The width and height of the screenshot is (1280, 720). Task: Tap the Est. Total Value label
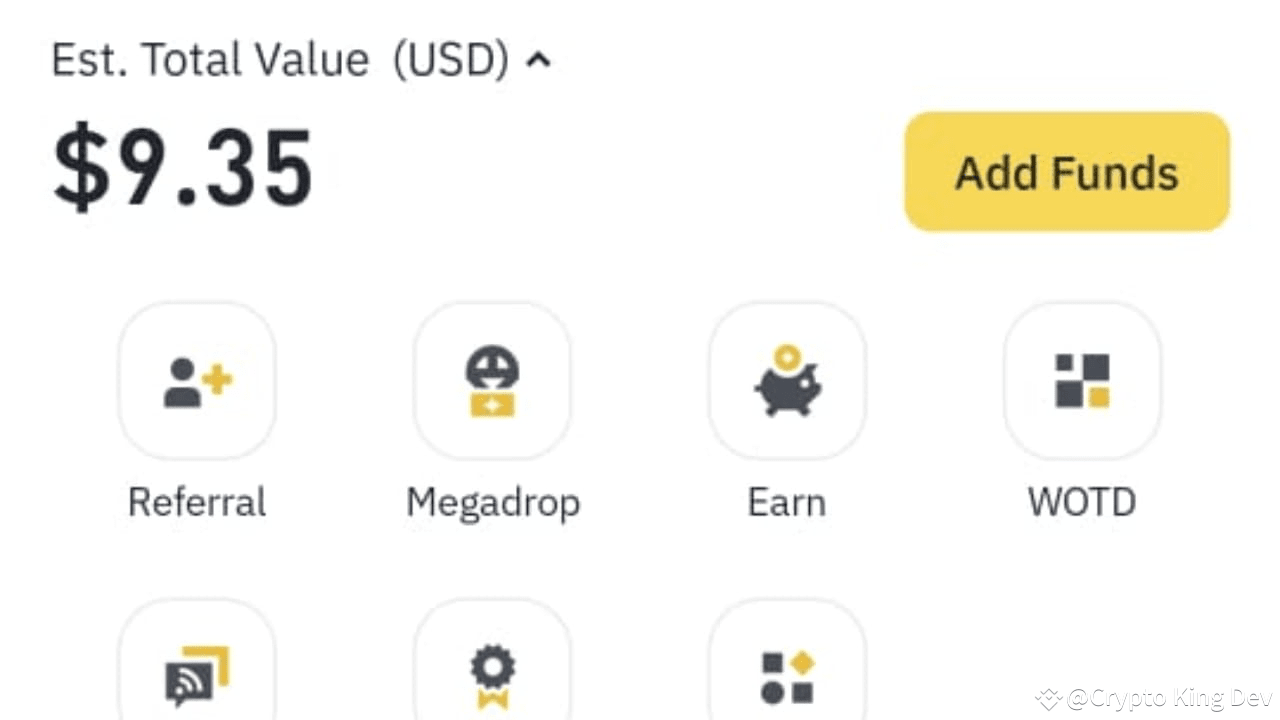pyautogui.click(x=210, y=61)
